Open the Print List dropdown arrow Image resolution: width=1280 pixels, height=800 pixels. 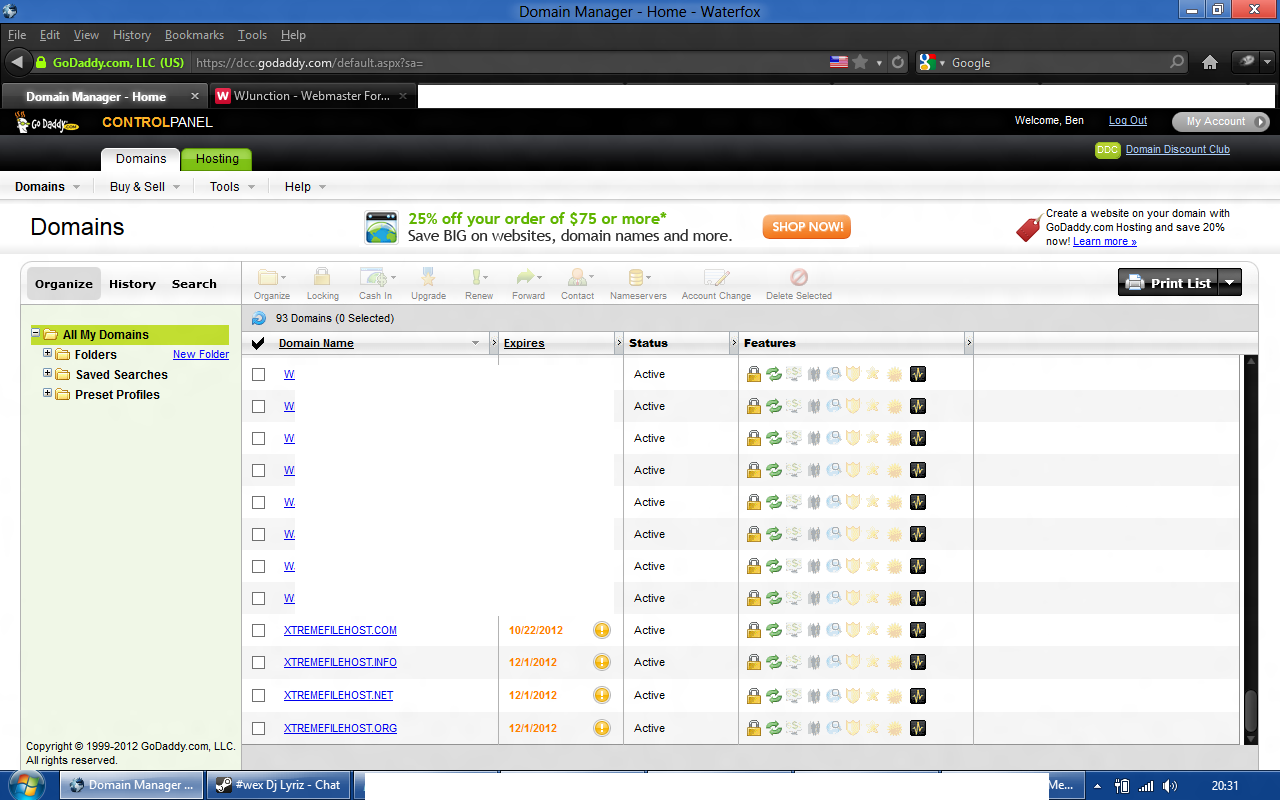click(1231, 283)
